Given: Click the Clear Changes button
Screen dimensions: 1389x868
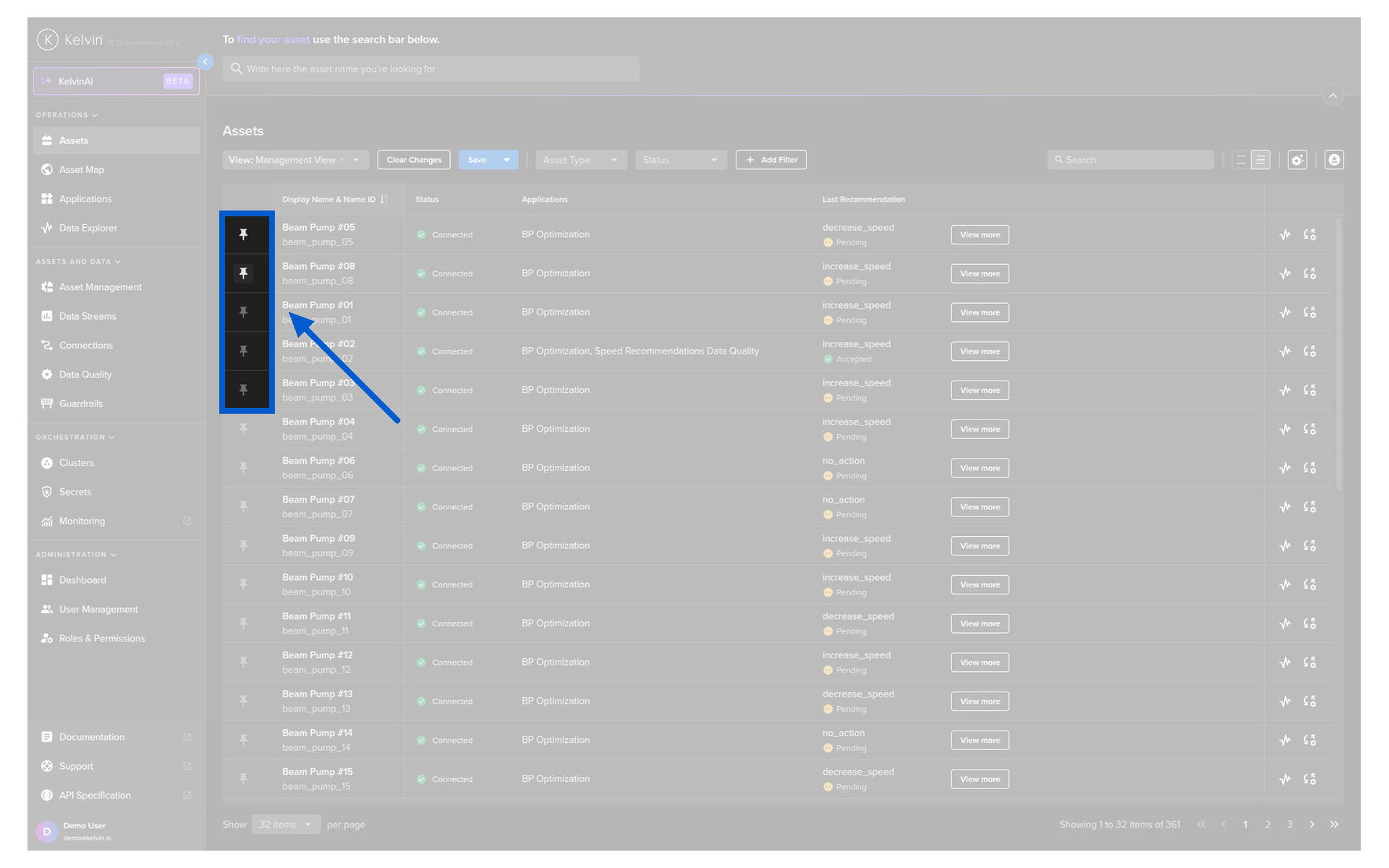Looking at the screenshot, I should click(414, 160).
